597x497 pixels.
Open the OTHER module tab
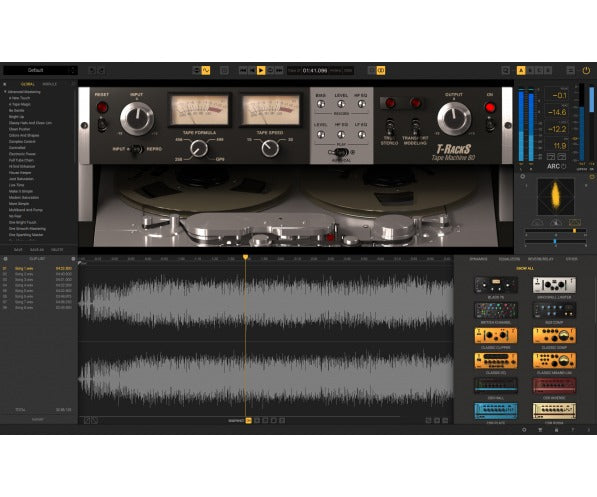click(571, 259)
